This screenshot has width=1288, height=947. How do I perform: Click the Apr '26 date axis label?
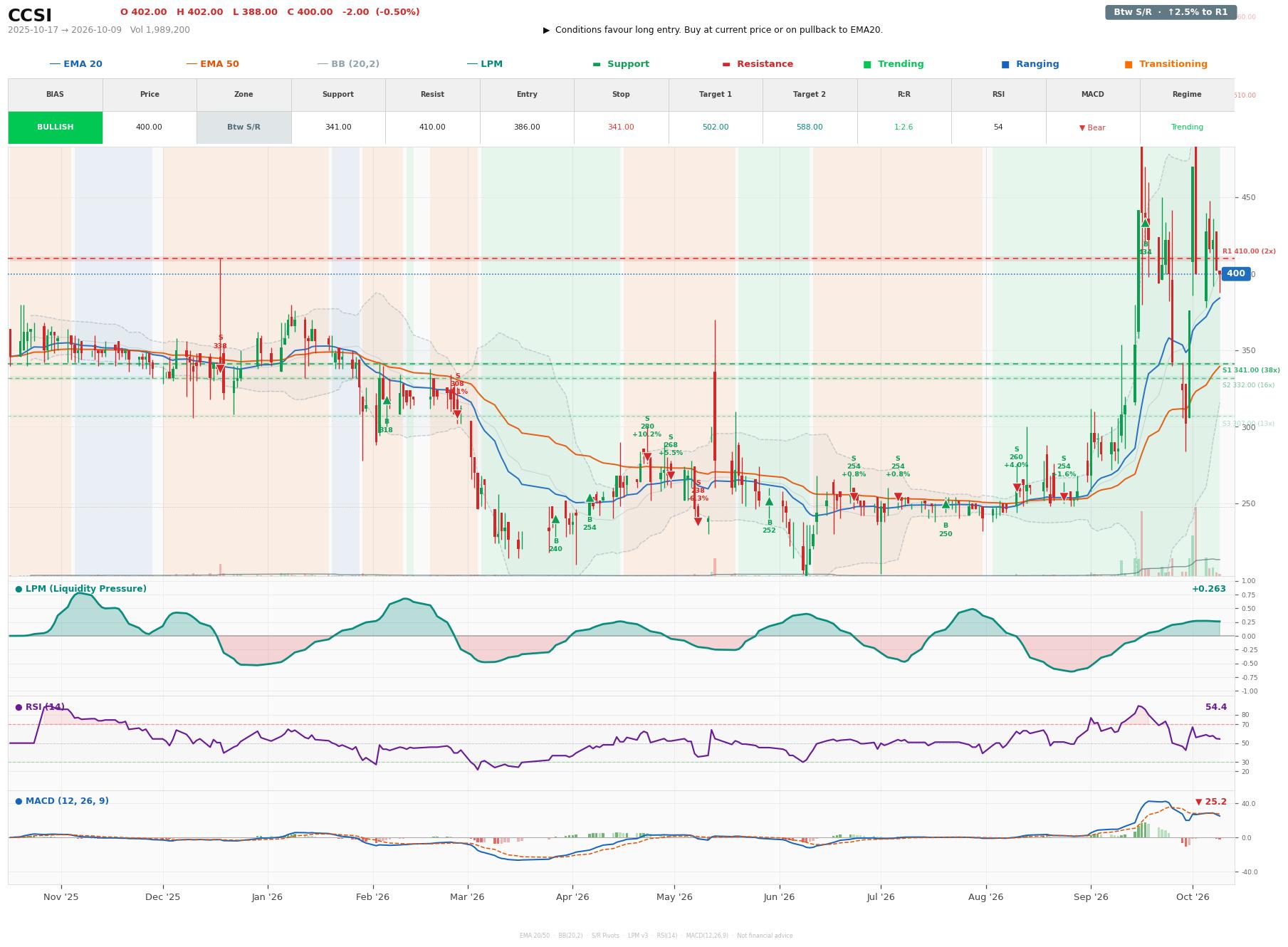click(x=572, y=896)
